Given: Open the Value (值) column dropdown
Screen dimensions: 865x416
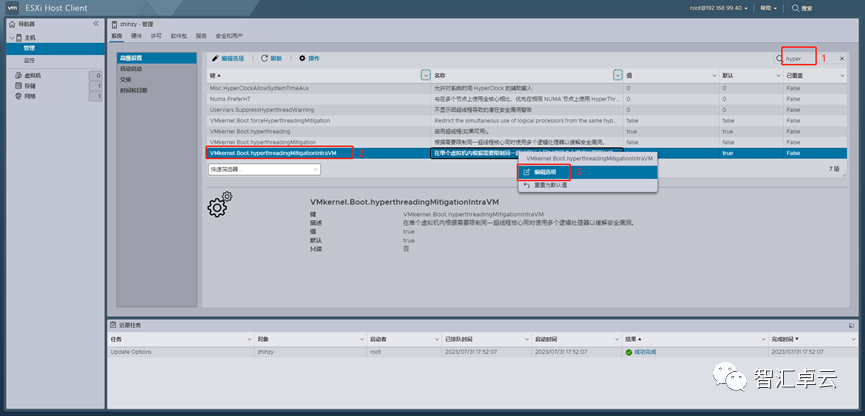Looking at the screenshot, I should click(x=715, y=75).
